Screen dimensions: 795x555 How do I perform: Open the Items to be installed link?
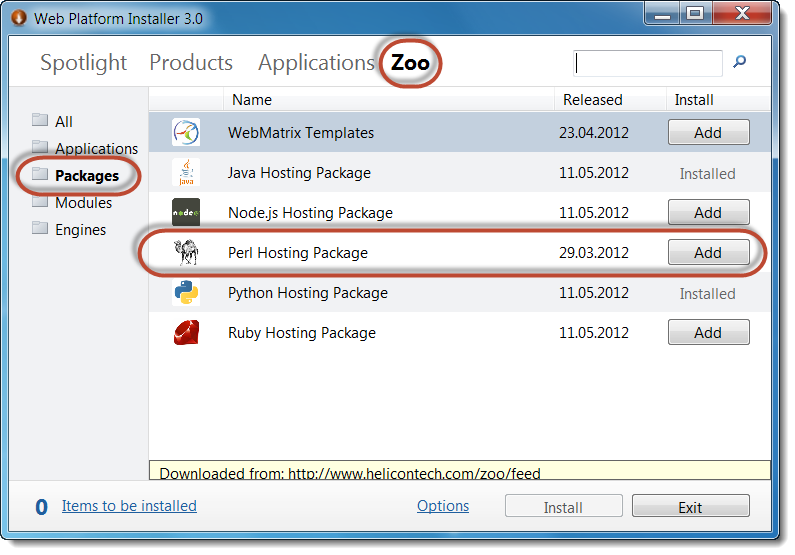pos(129,506)
